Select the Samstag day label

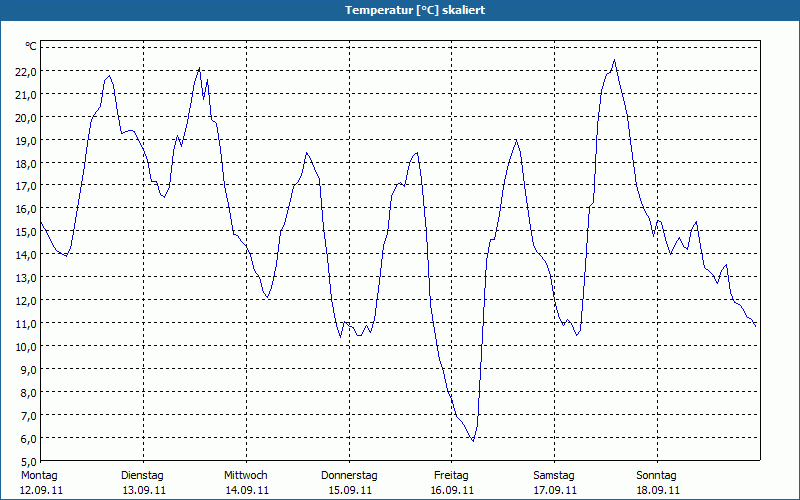coord(554,475)
